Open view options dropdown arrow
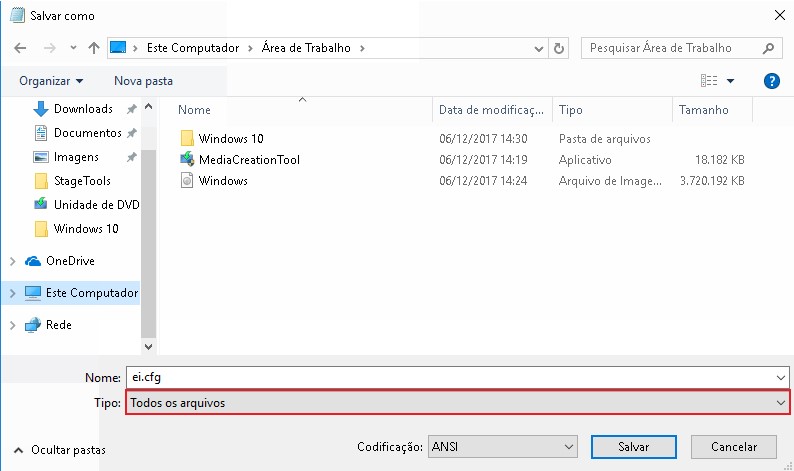The image size is (794, 471). click(x=730, y=81)
